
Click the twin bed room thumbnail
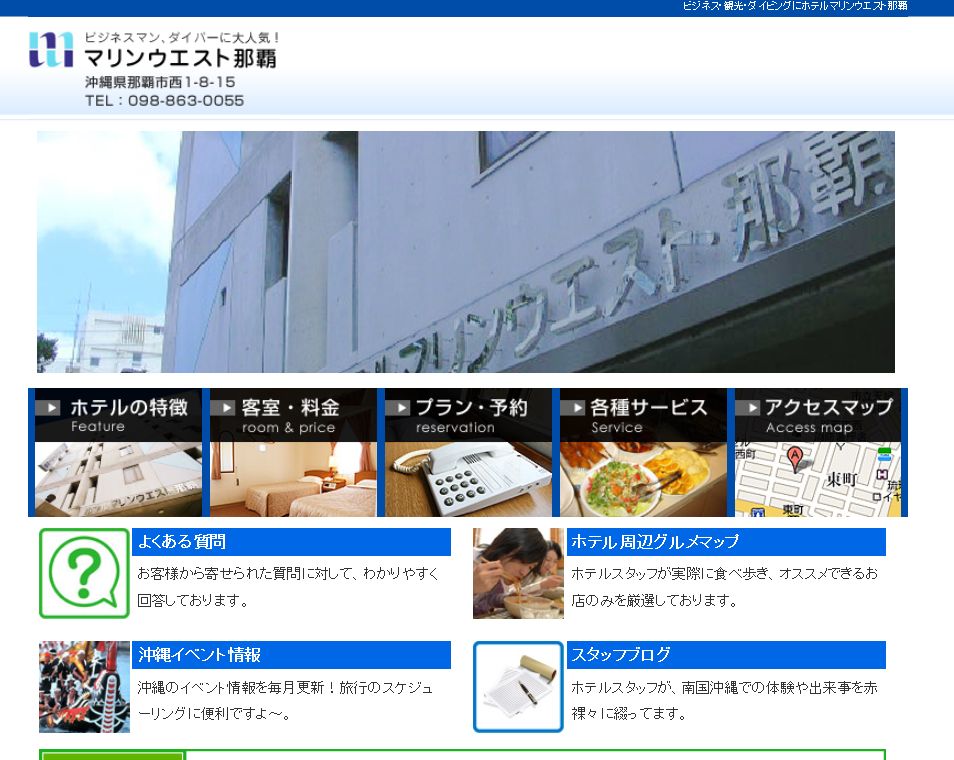293,479
